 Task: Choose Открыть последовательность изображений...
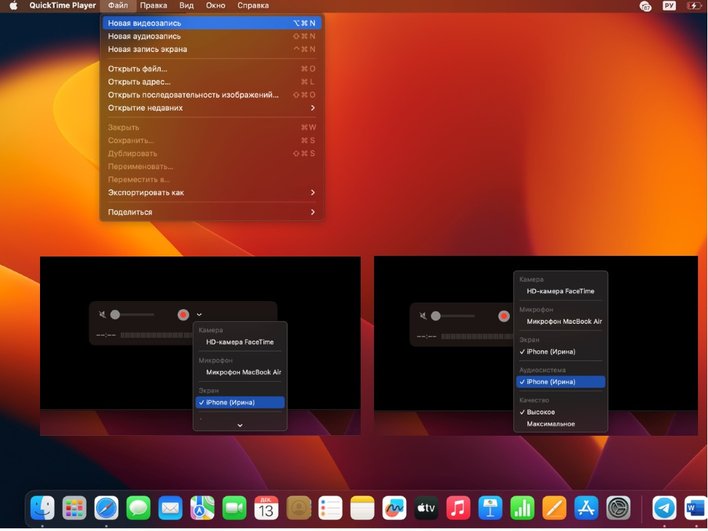(x=211, y=95)
